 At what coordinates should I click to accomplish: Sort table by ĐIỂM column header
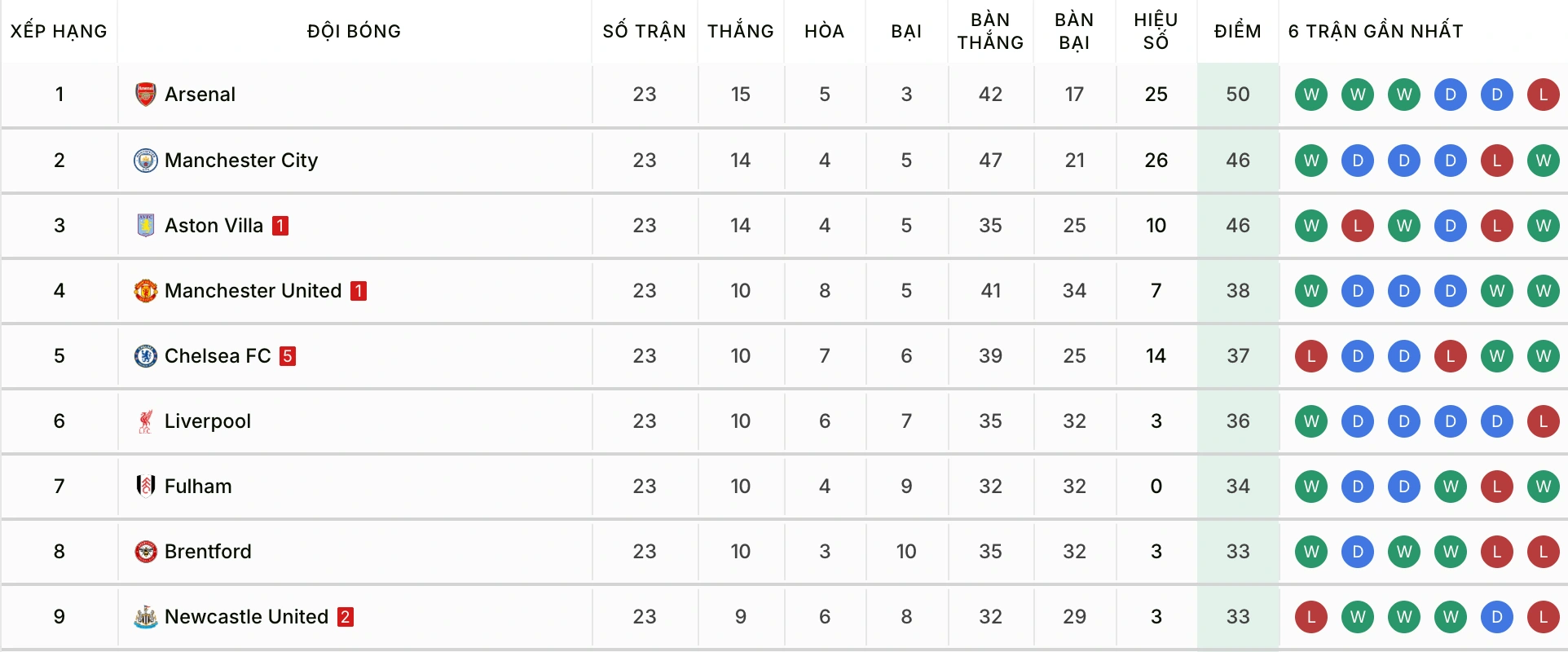pos(1237,31)
